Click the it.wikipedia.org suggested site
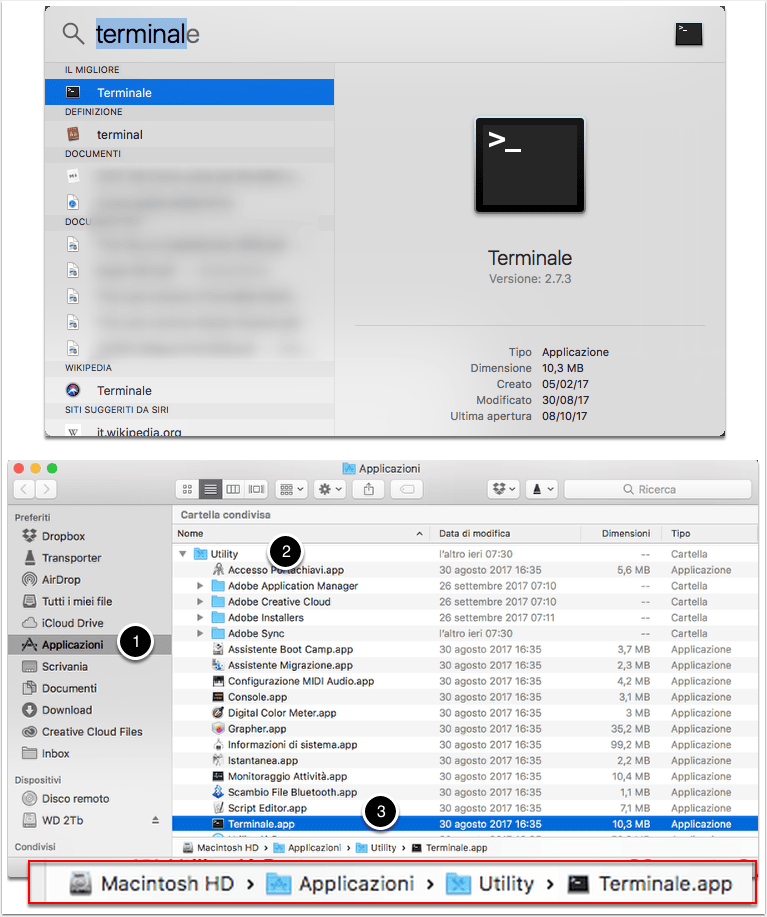This screenshot has width=767, height=917. 189,431
